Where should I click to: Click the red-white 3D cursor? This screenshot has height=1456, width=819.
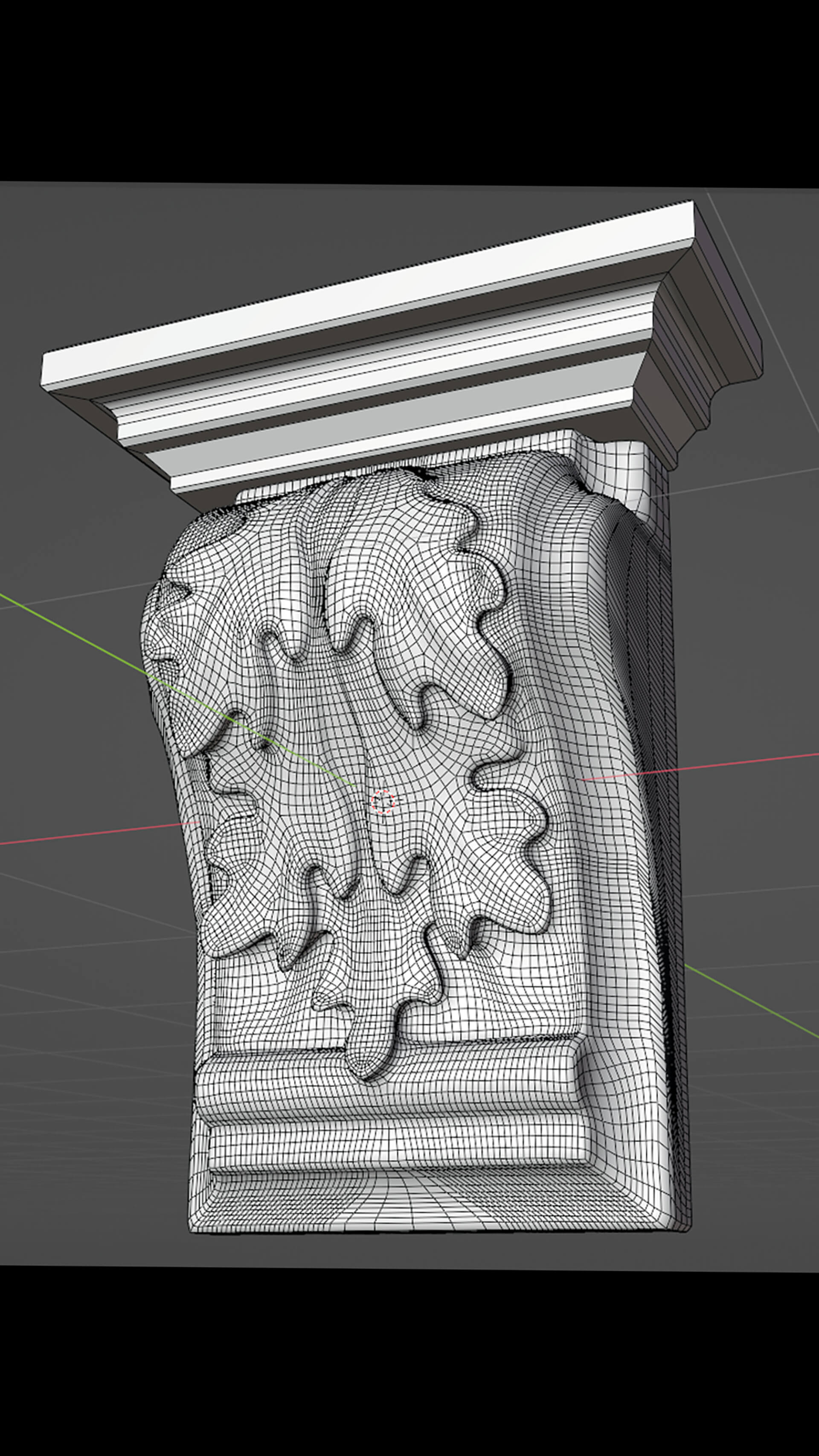383,802
